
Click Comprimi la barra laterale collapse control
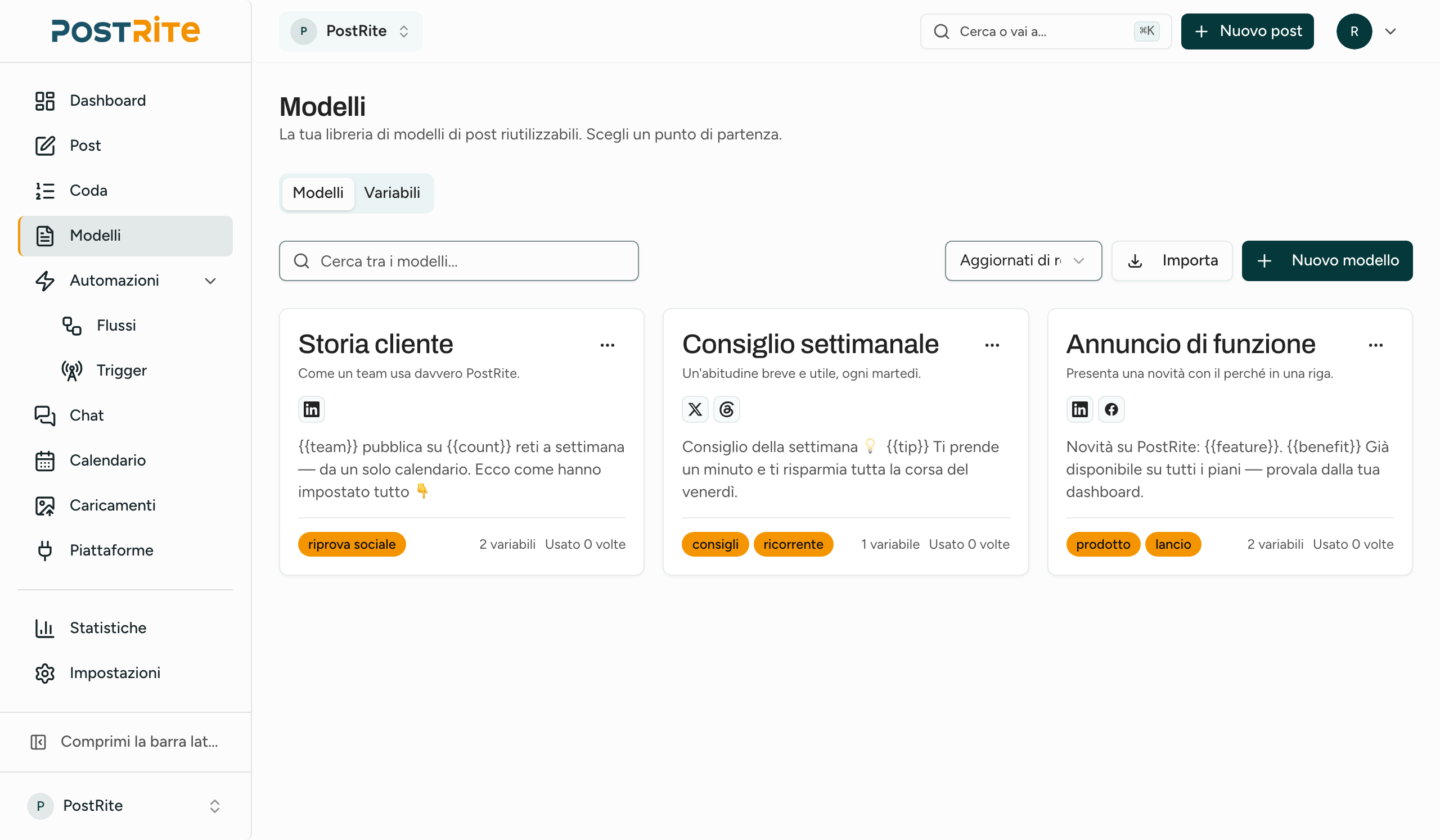125,742
